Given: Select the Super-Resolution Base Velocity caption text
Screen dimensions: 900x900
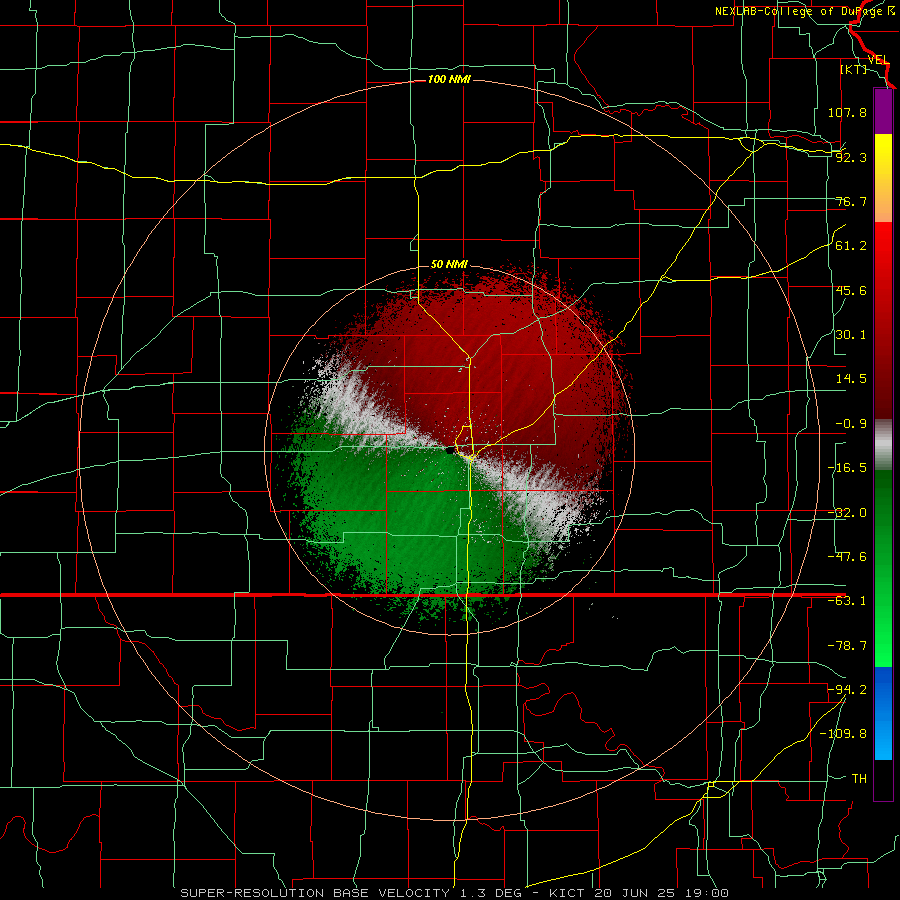Looking at the screenshot, I should [x=455, y=893].
